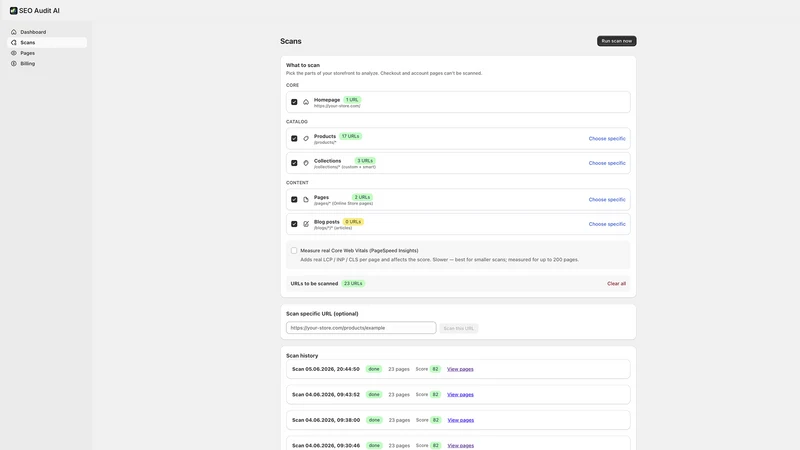The image size is (800, 450).
Task: Click the Run scan now button
Action: 616,41
